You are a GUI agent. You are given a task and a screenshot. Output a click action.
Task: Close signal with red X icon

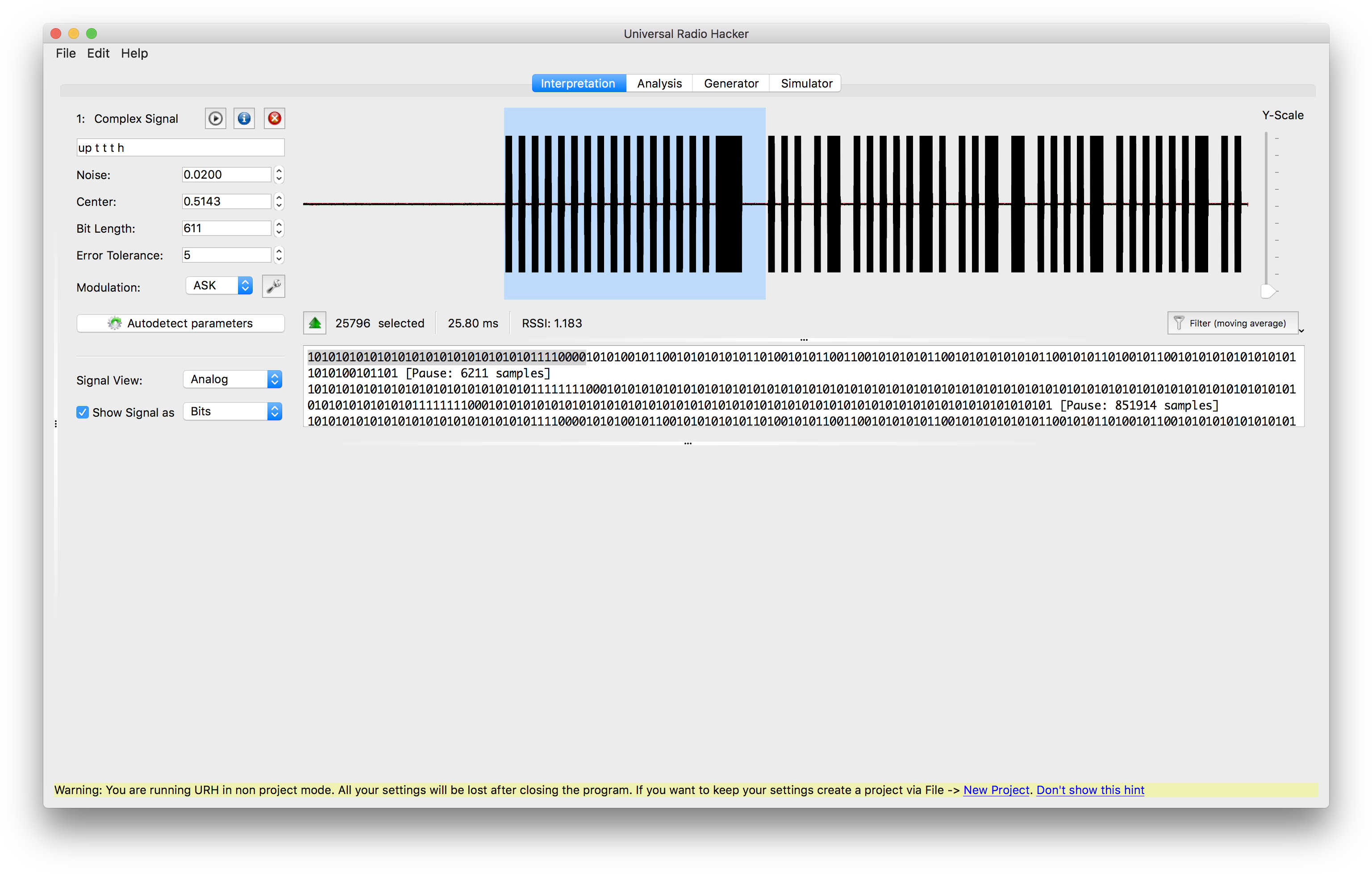(274, 118)
